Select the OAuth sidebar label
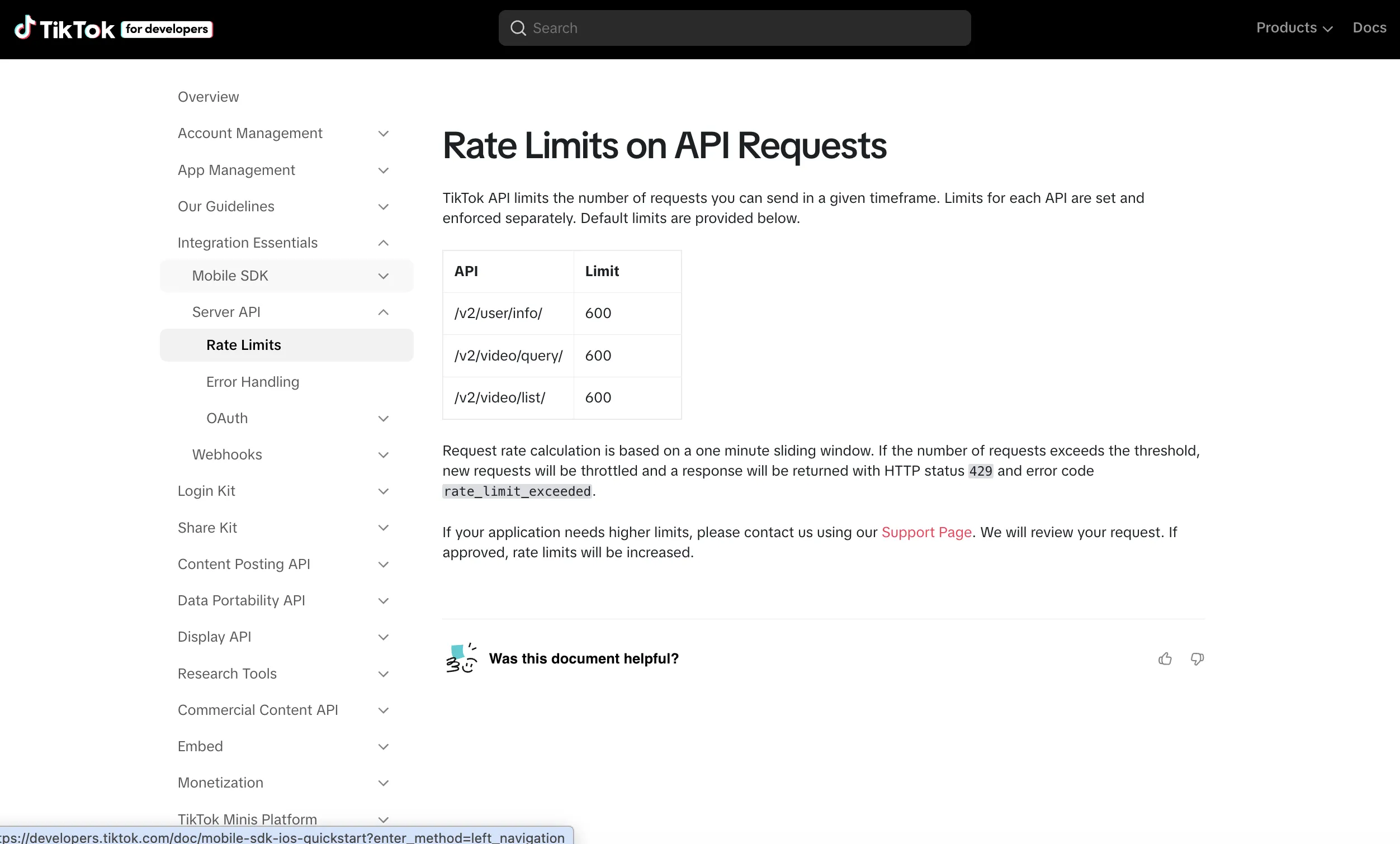Screen dimensions: 1400x844 coord(226,418)
